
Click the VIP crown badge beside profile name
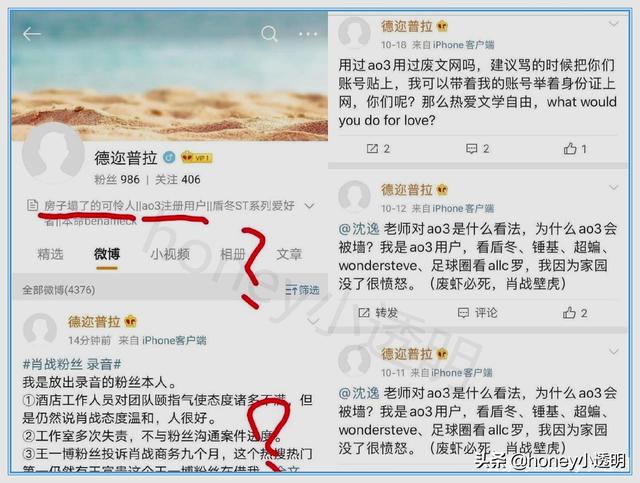pyautogui.click(x=196, y=158)
